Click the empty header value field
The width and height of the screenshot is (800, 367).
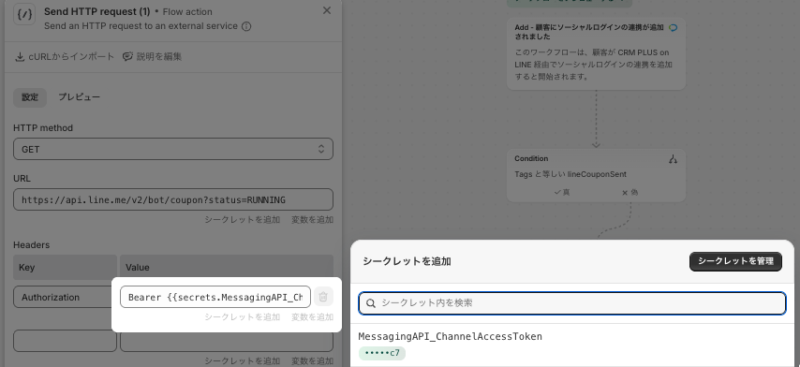point(227,342)
